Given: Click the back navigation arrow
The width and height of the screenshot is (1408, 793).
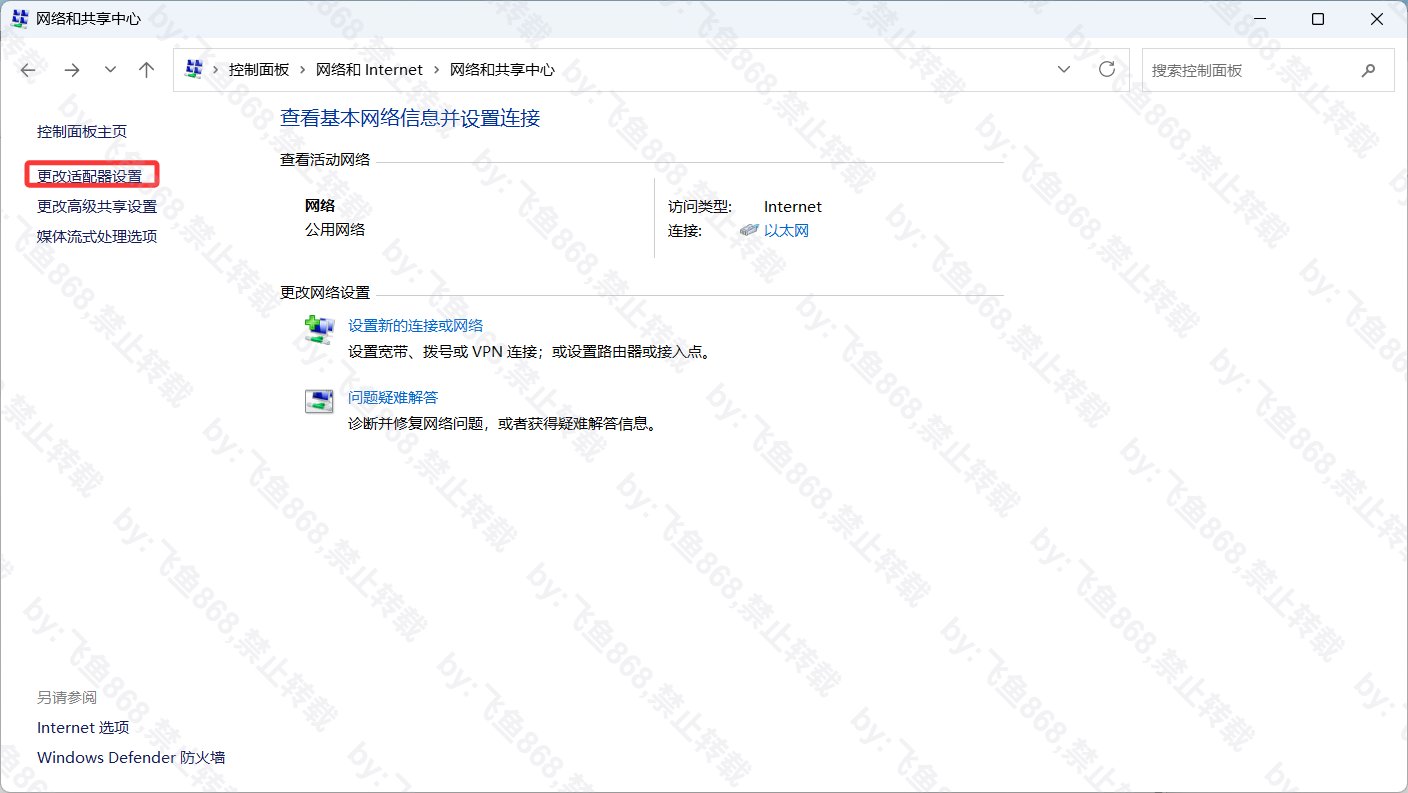Looking at the screenshot, I should 27,70.
